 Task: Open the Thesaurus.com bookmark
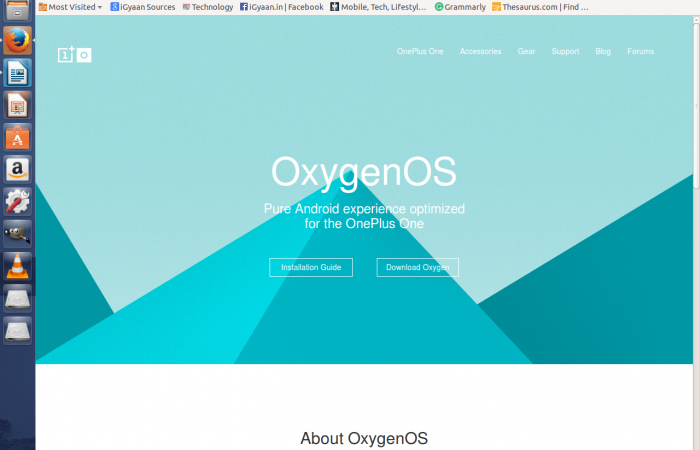pyautogui.click(x=540, y=7)
